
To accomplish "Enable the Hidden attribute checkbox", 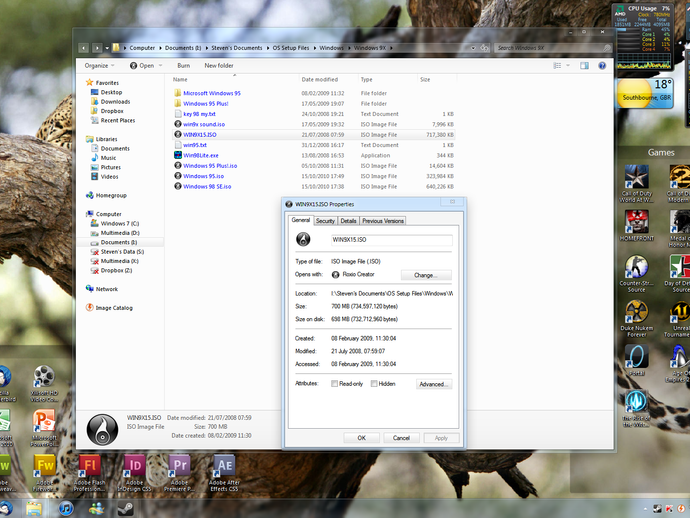I will point(374,384).
